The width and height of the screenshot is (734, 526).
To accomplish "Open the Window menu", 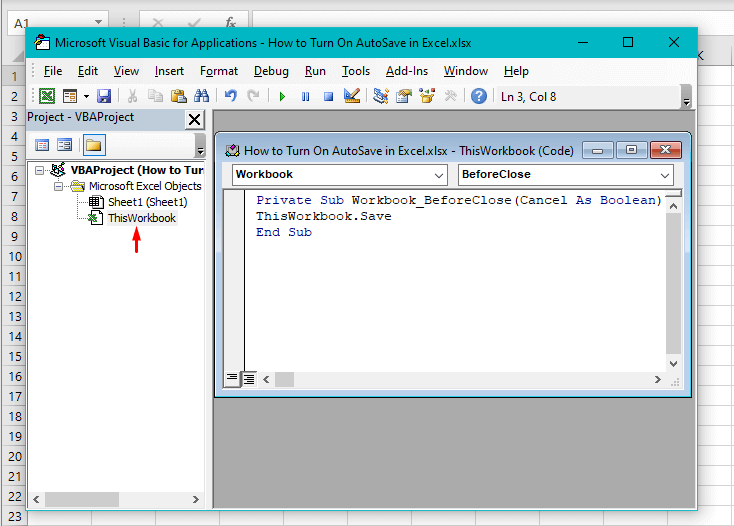I will (x=466, y=71).
